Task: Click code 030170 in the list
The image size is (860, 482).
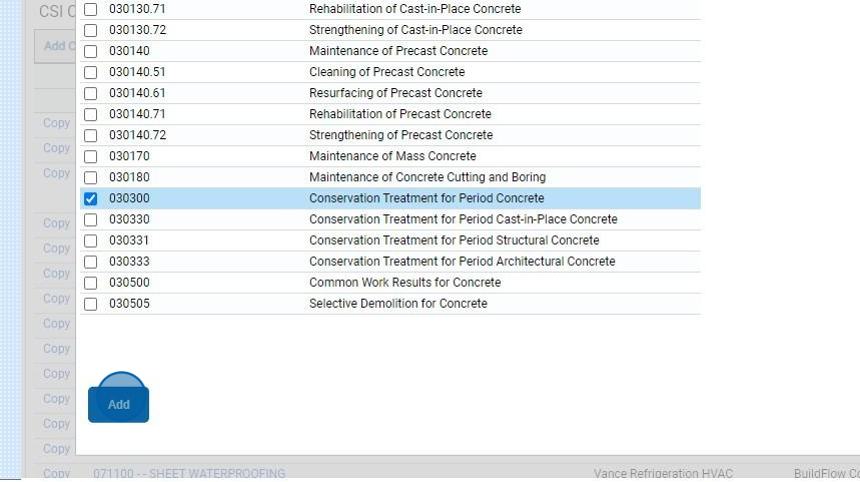Action: click(129, 156)
